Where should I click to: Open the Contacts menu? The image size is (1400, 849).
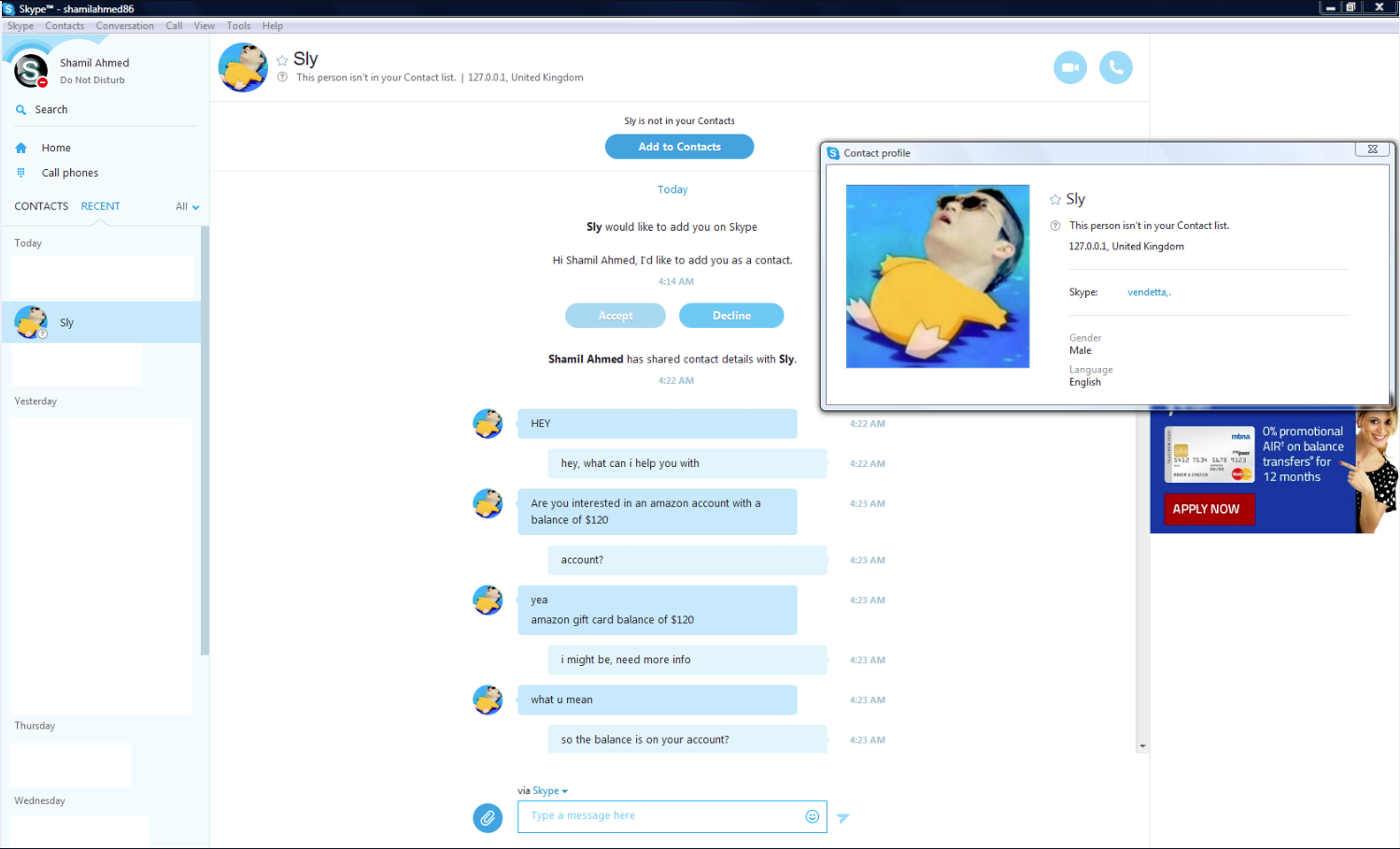point(64,26)
